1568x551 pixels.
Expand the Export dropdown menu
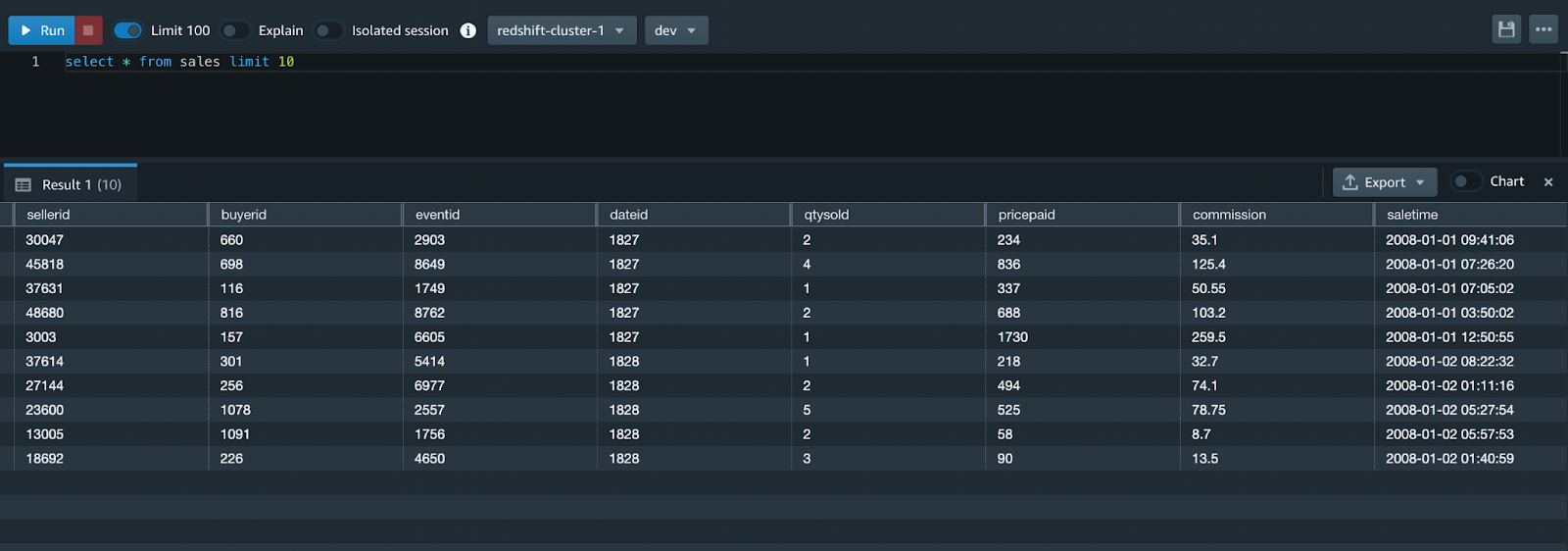click(1385, 182)
